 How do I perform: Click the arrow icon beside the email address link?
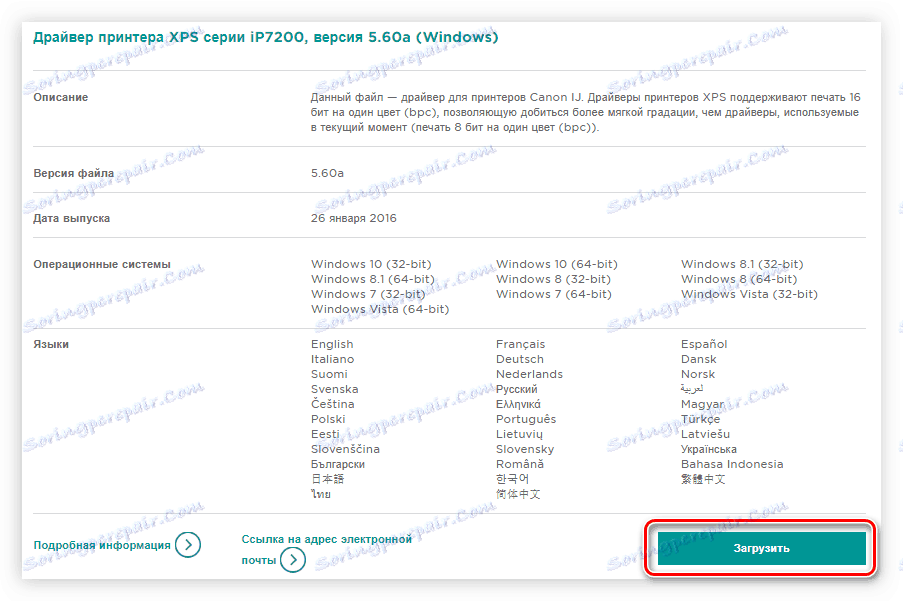tap(292, 560)
